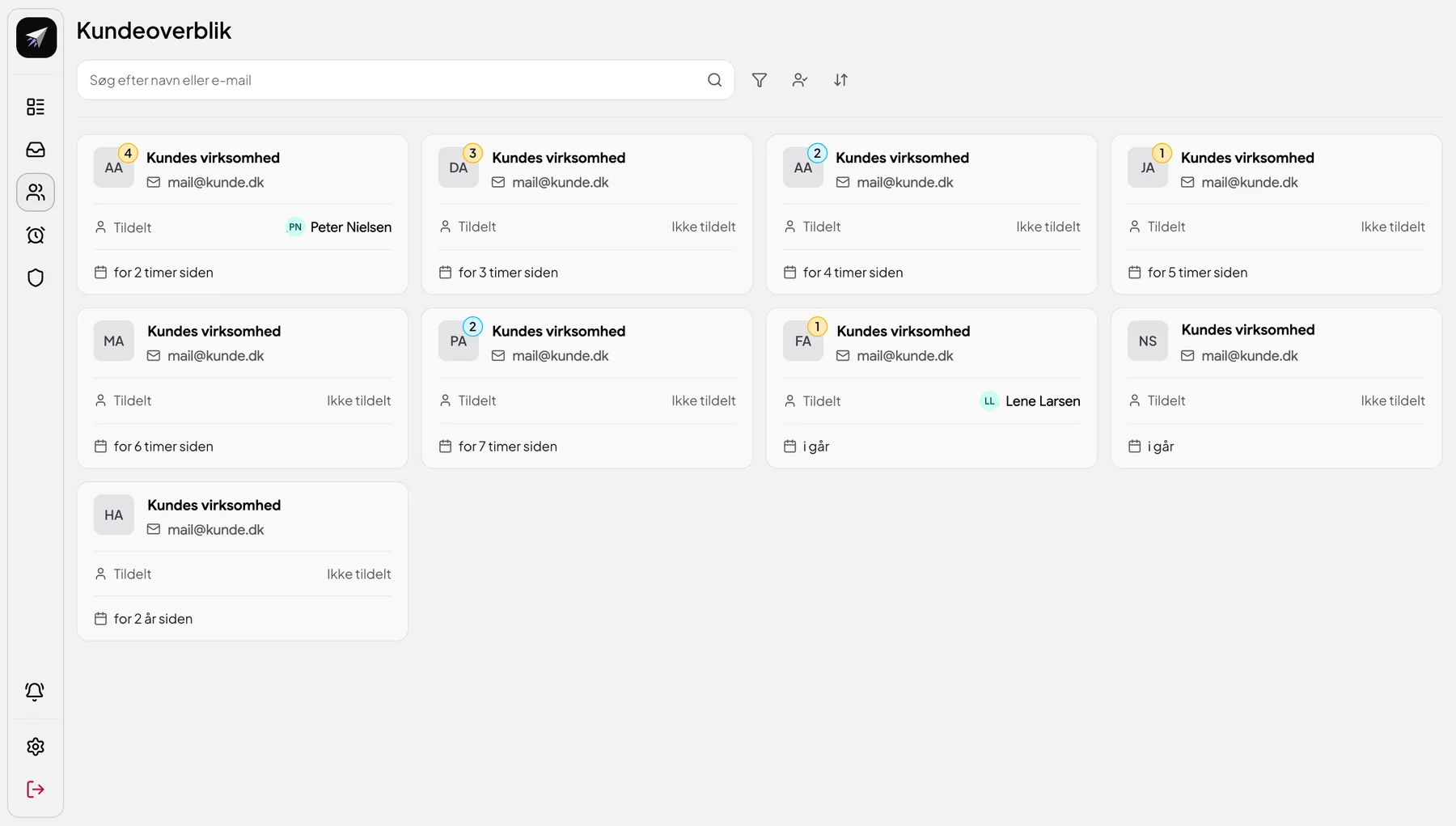Click the paper plane app logo
The height and width of the screenshot is (826, 1456).
coord(36,37)
